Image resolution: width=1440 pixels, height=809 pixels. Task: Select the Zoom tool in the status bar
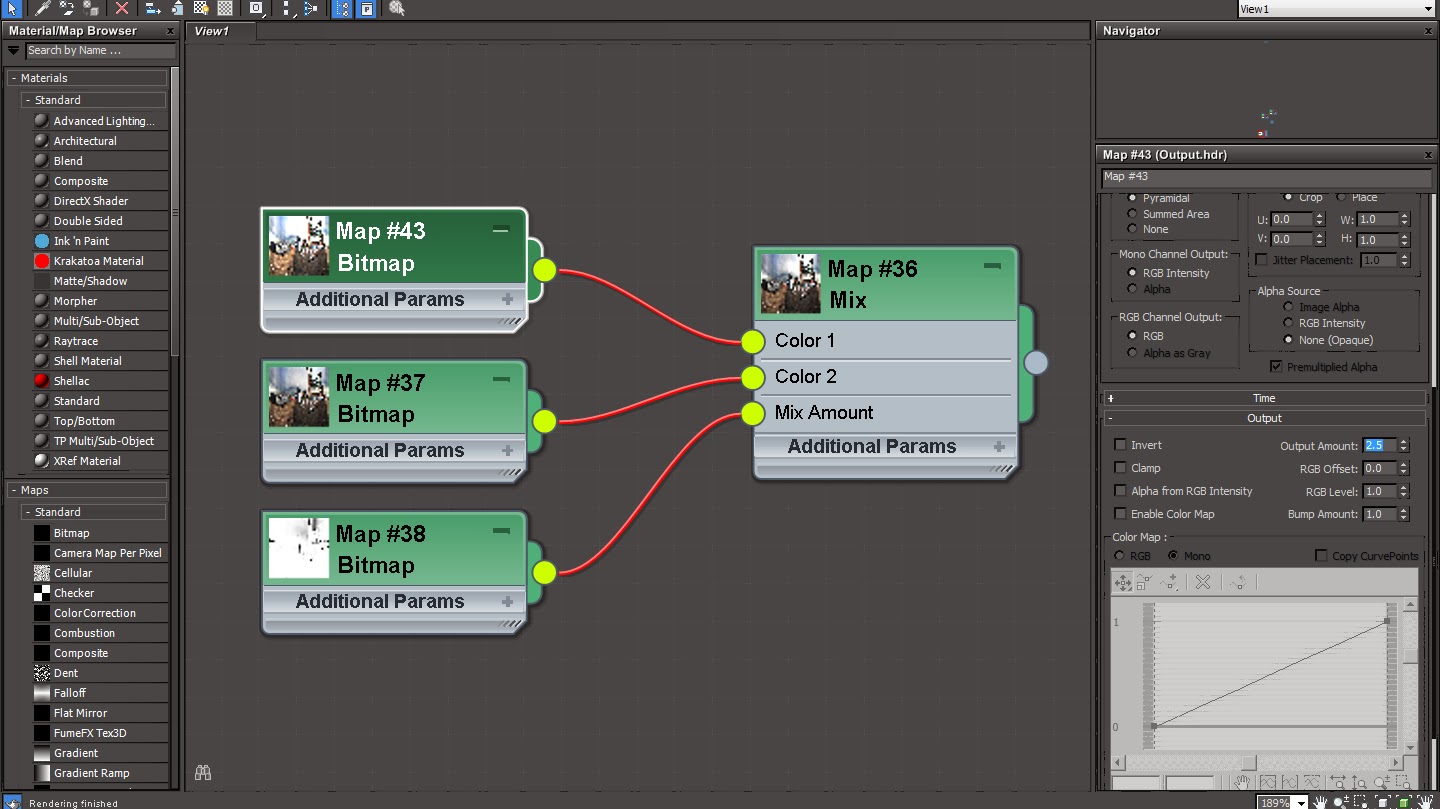pyautogui.click(x=1341, y=802)
